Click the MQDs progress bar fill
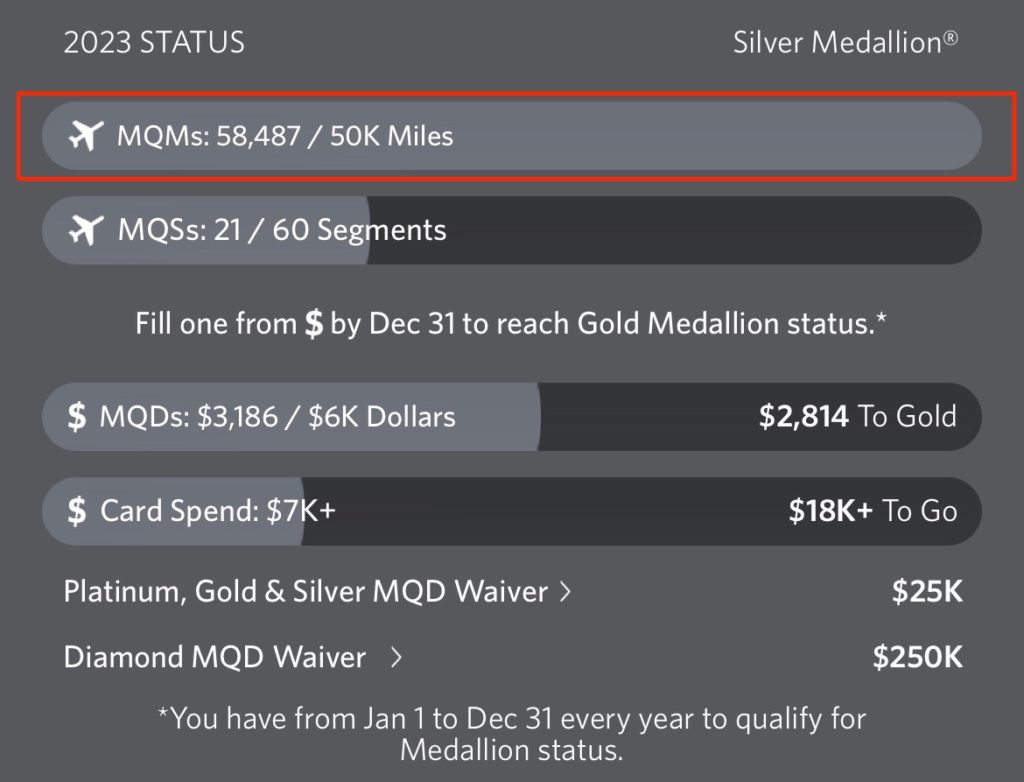1024x782 pixels. click(290, 416)
